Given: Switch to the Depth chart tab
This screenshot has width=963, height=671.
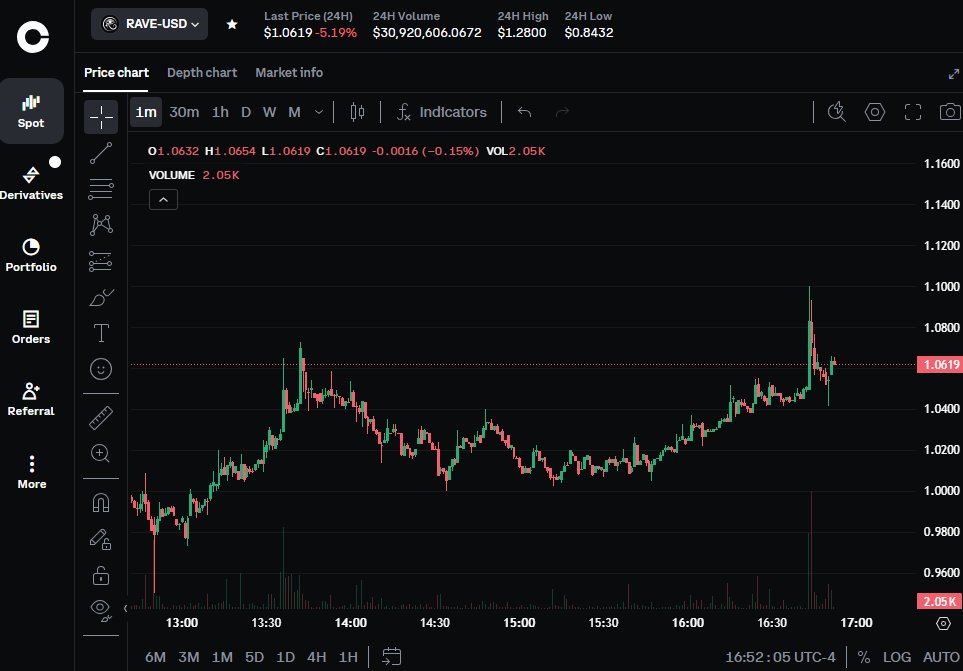Looking at the screenshot, I should click(x=202, y=72).
